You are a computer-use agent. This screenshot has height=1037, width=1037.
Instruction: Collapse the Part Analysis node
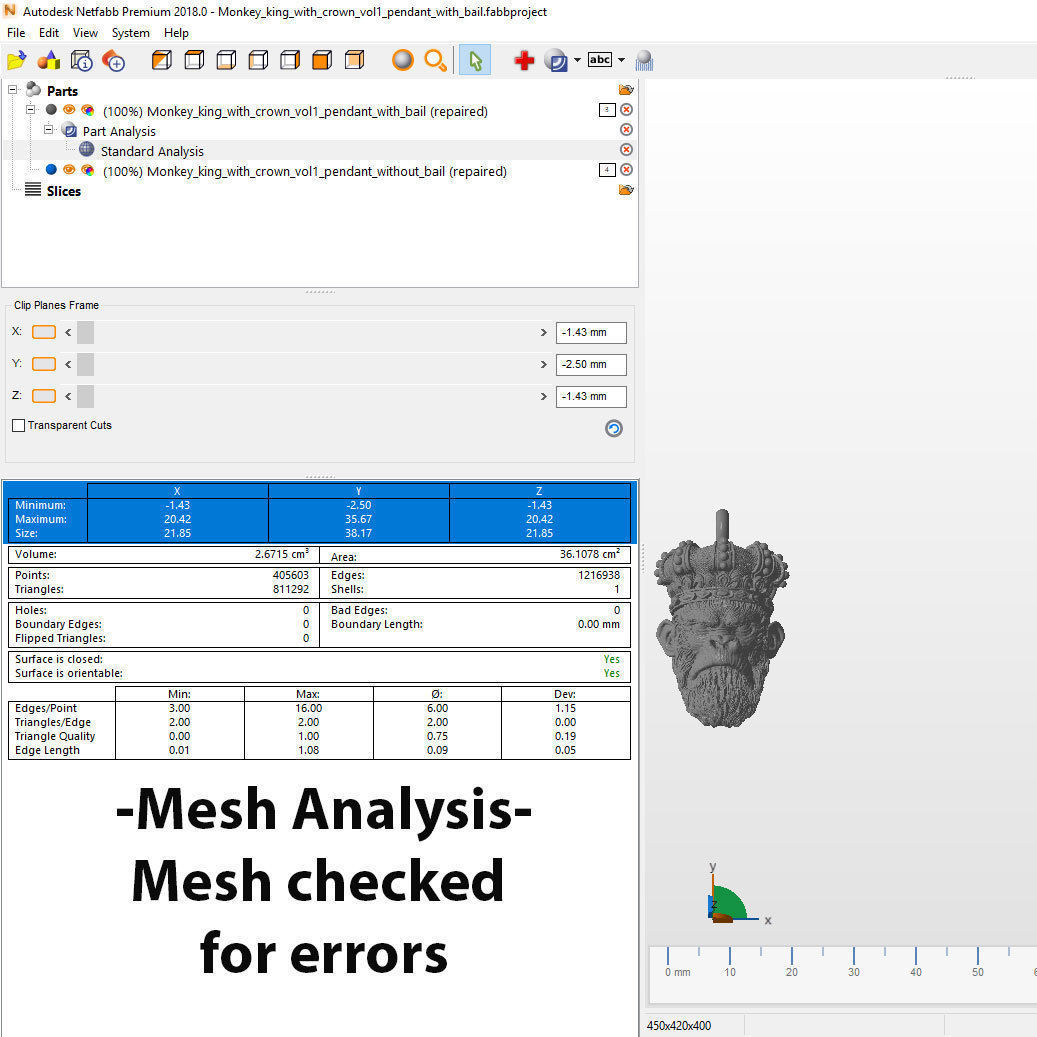[x=48, y=130]
